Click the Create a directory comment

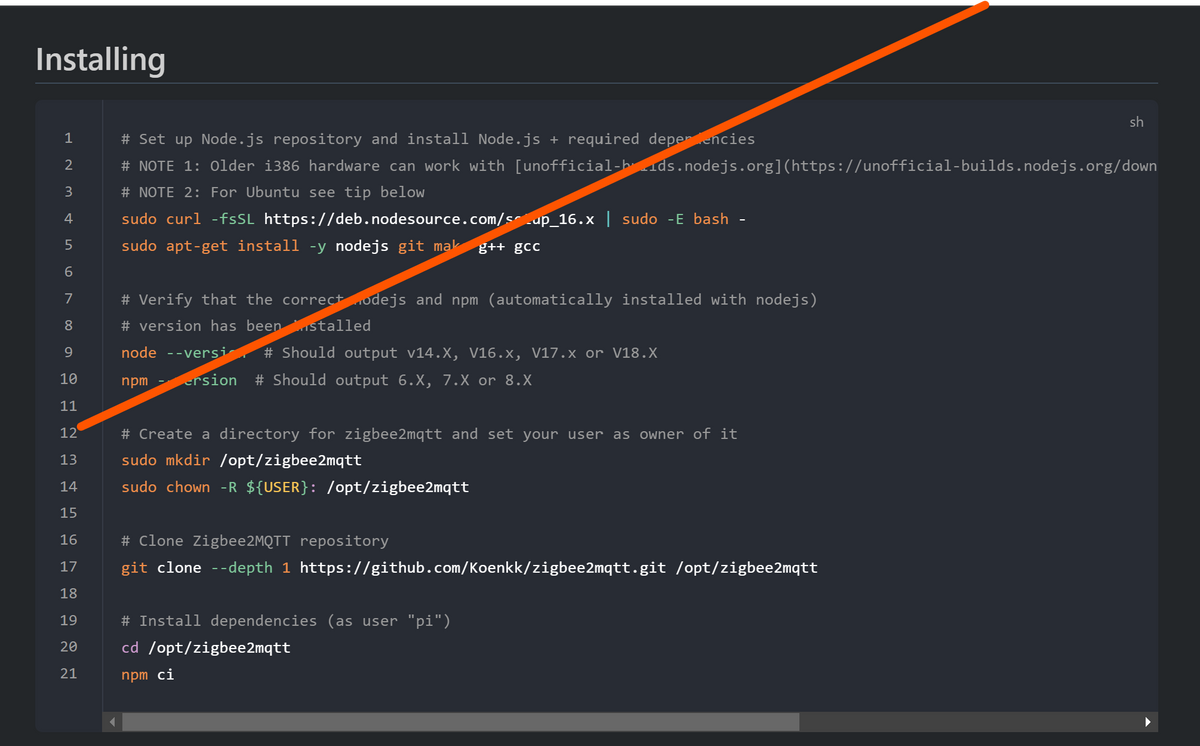click(428, 434)
